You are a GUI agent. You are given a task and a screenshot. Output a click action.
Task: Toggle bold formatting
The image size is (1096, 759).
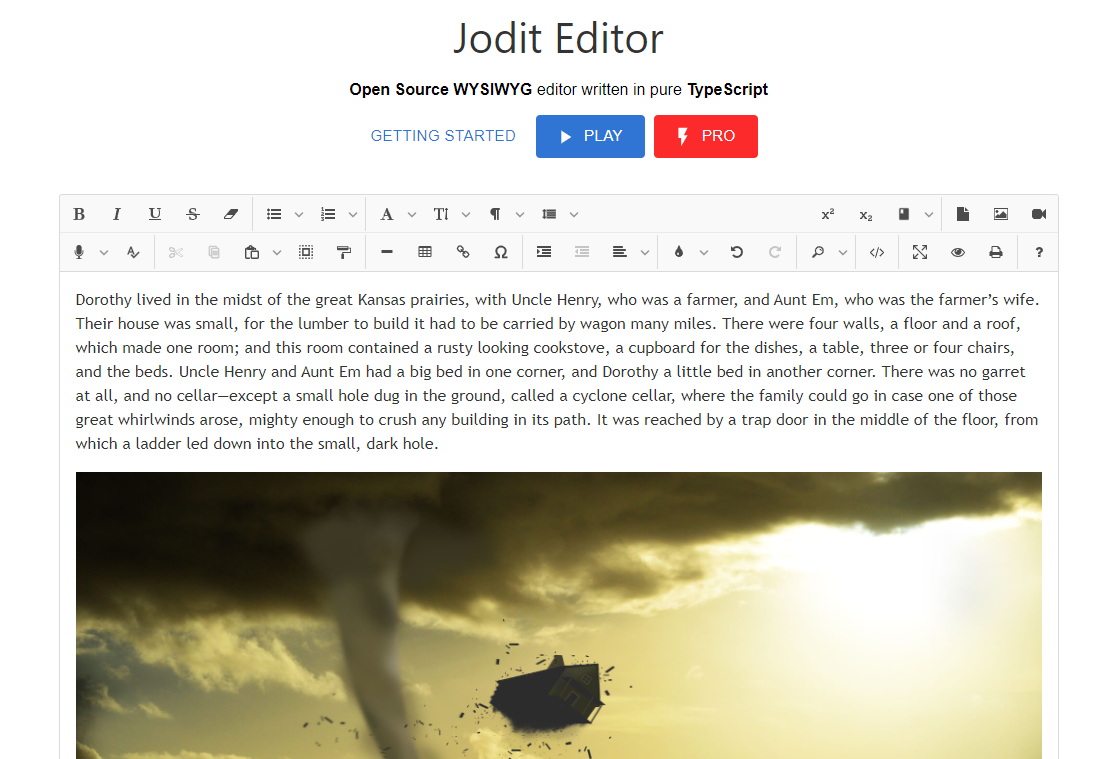coord(79,214)
